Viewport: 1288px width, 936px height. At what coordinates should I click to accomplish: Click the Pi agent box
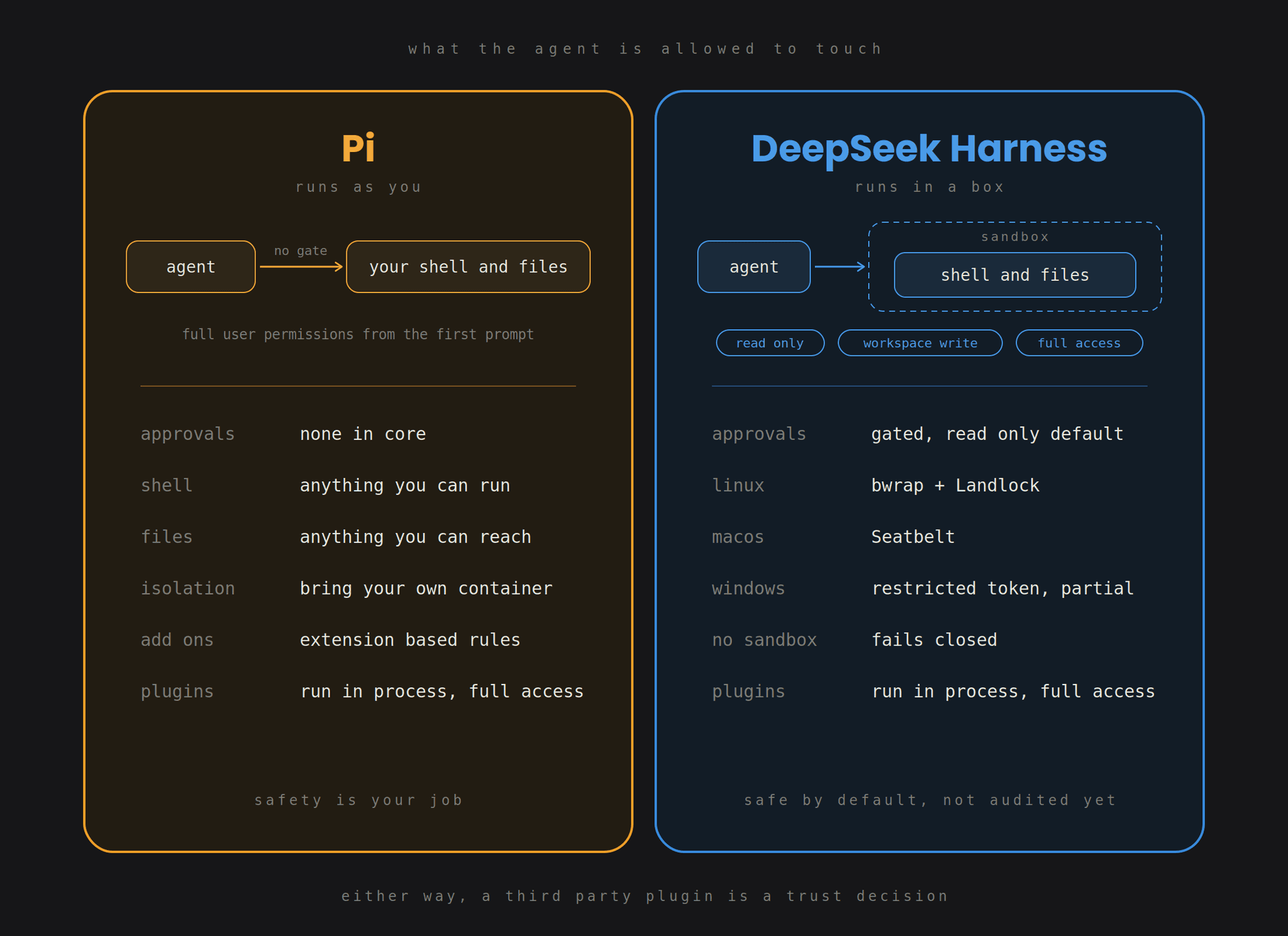point(191,267)
